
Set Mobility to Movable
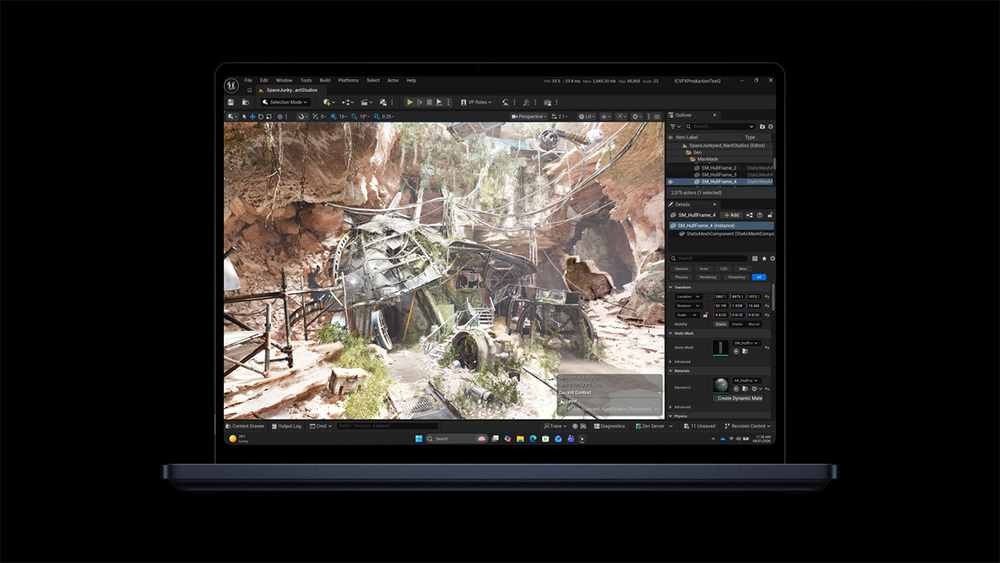(754, 325)
